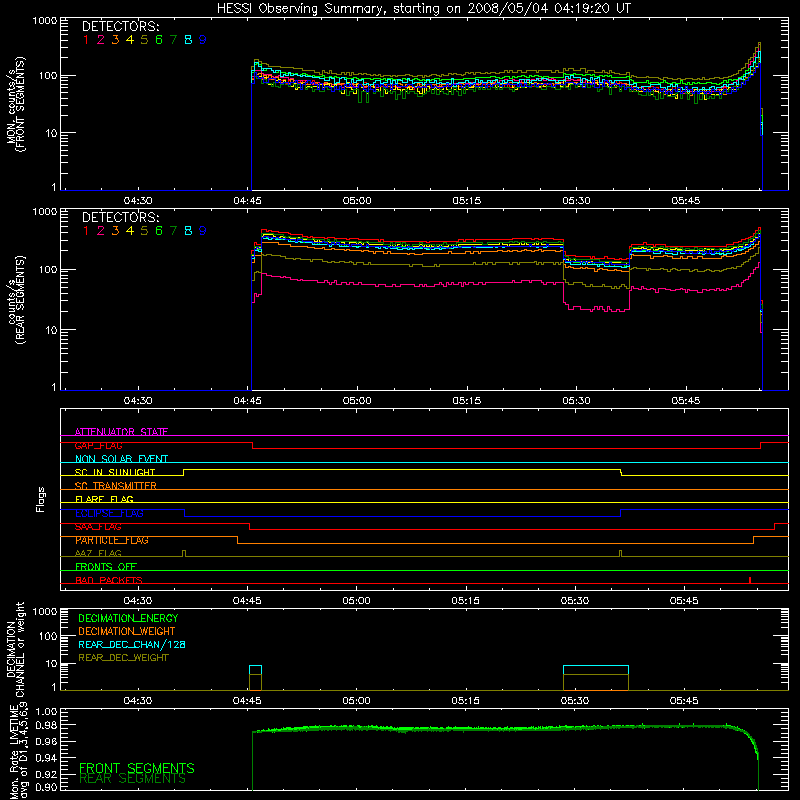Screen dimensions: 800x800
Task: Click the FLARE_FLAG label
Action: pyautogui.click(x=104, y=499)
